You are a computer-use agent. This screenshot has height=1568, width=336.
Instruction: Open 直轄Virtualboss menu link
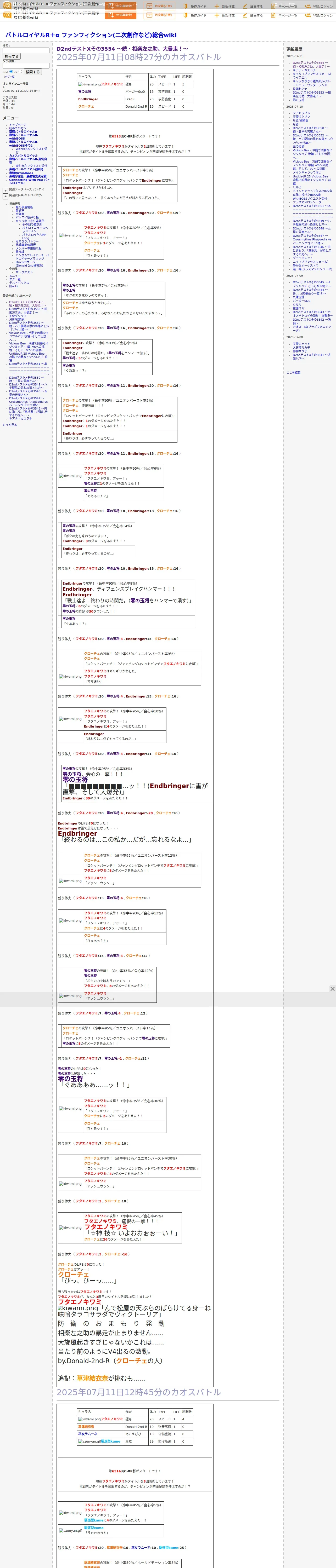point(21,173)
